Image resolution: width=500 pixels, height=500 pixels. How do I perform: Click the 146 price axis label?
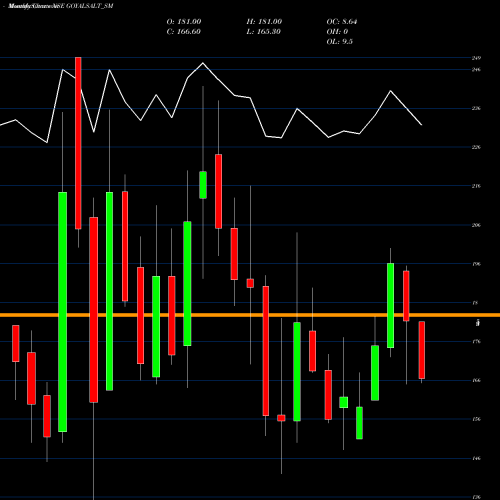(476, 458)
